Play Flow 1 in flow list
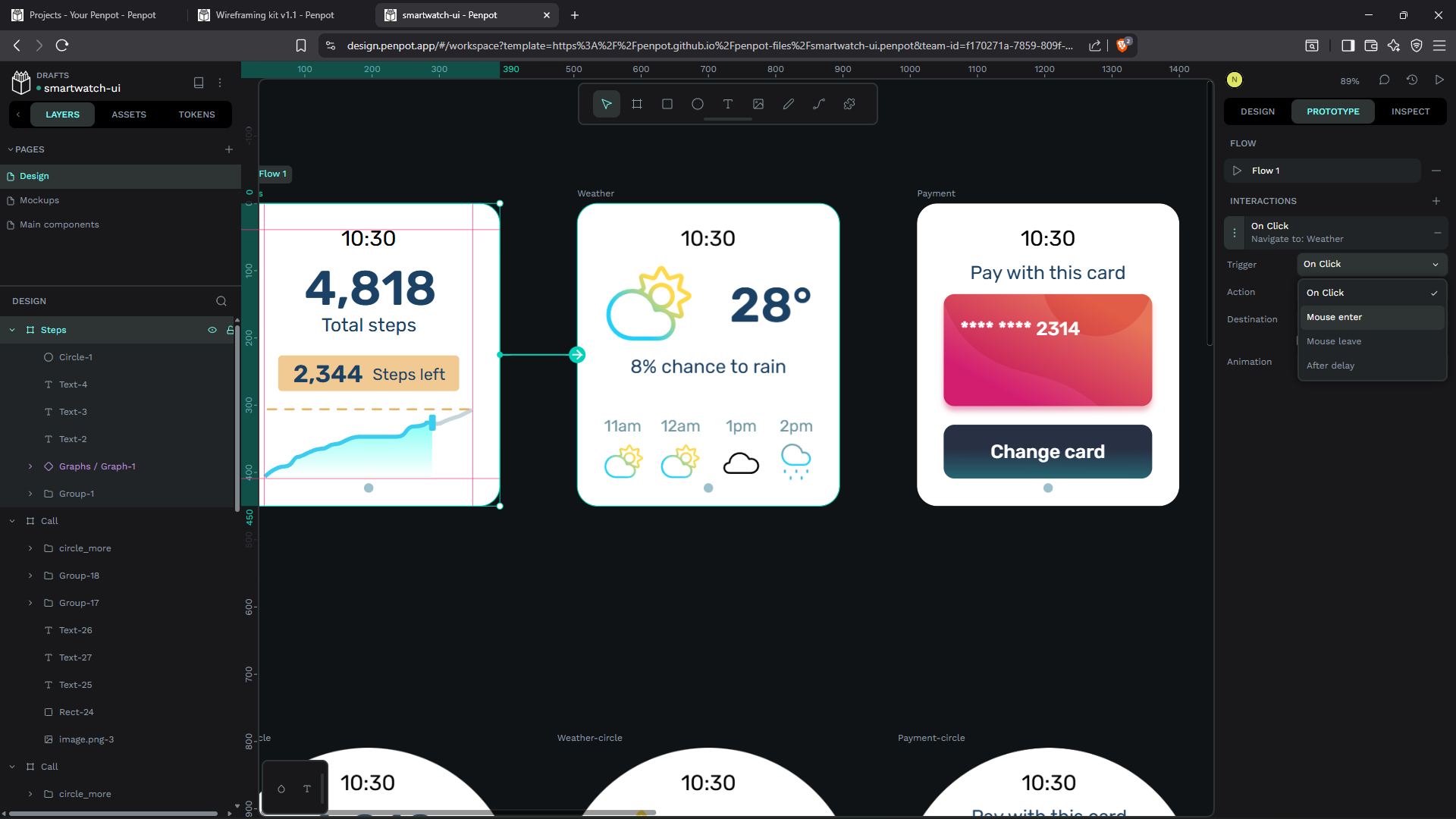This screenshot has height=819, width=1456. pyautogui.click(x=1238, y=171)
